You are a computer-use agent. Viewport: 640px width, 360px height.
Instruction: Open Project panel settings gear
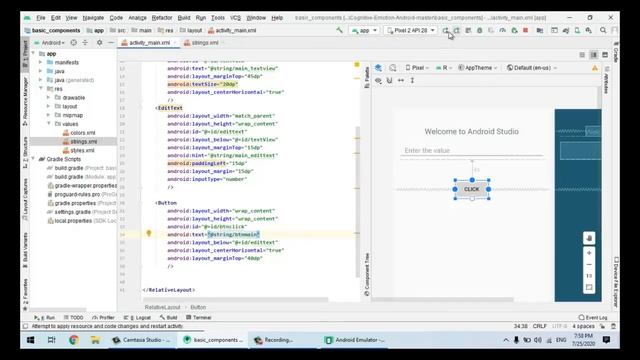(99, 42)
